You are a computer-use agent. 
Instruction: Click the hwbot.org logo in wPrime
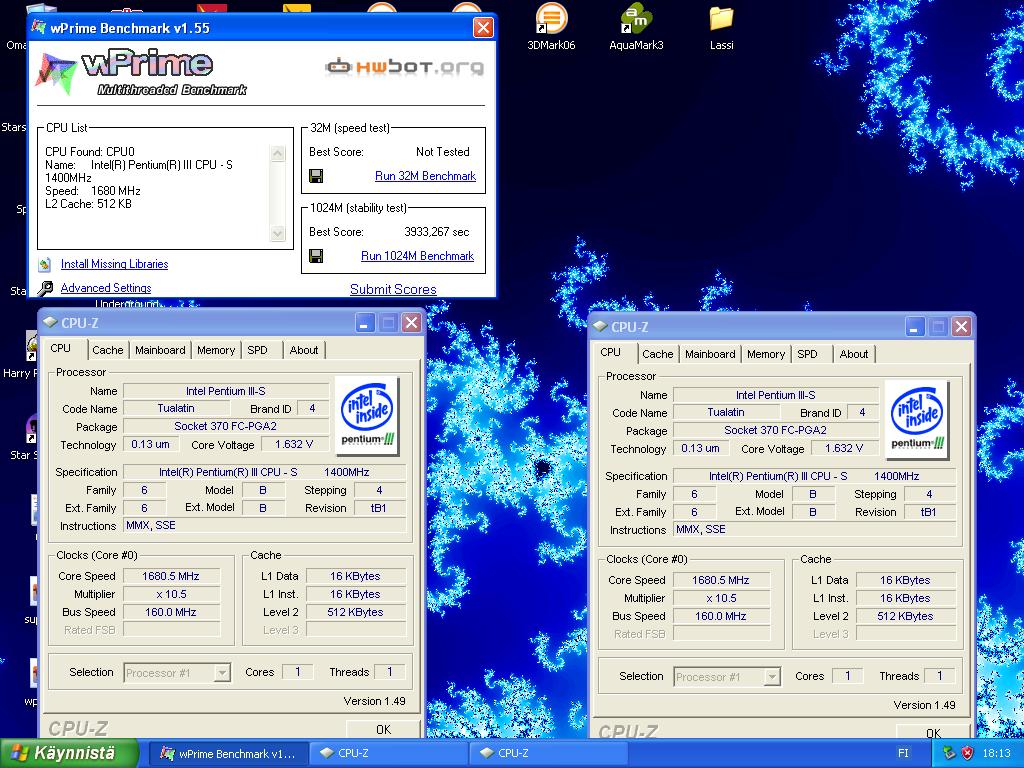click(405, 67)
